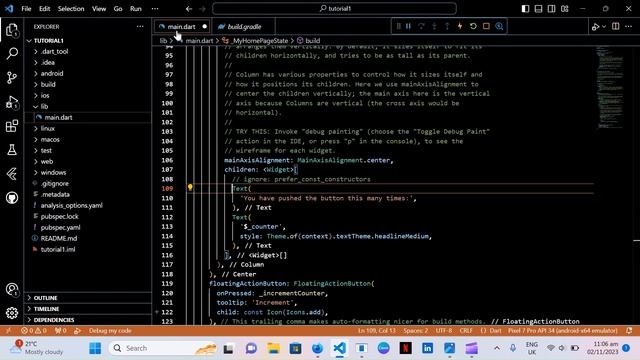
Task: Open Netflix from the taskbar
Action: pos(405,348)
